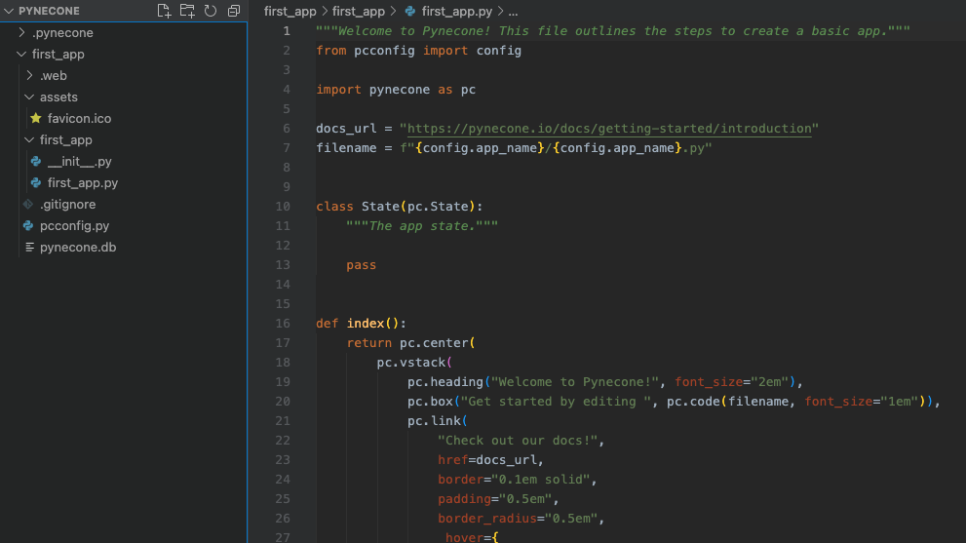Refresh the explorer with the refresh icon

click(x=210, y=10)
